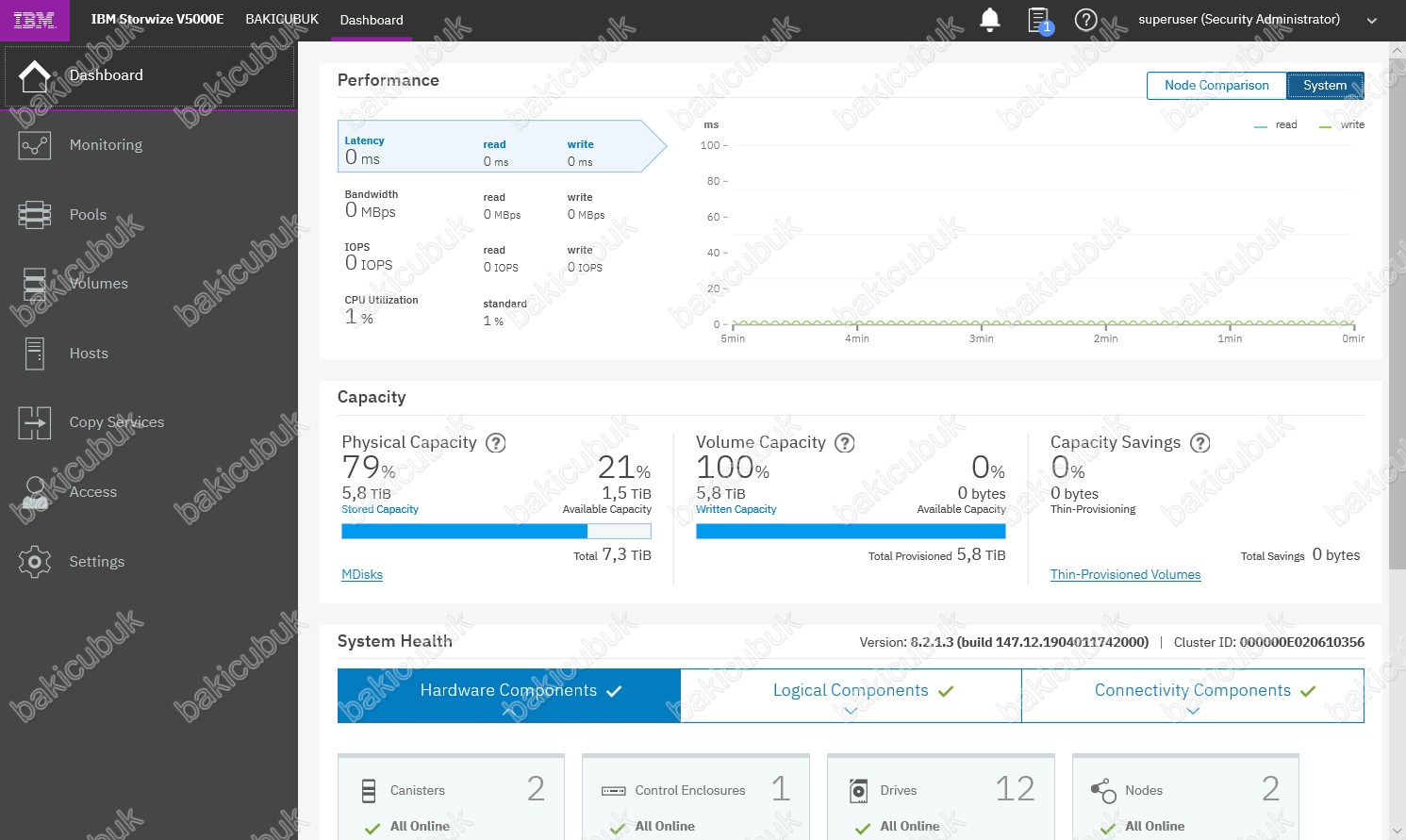1406x840 pixels.
Task: Open the MDisks link
Action: pyautogui.click(x=362, y=574)
